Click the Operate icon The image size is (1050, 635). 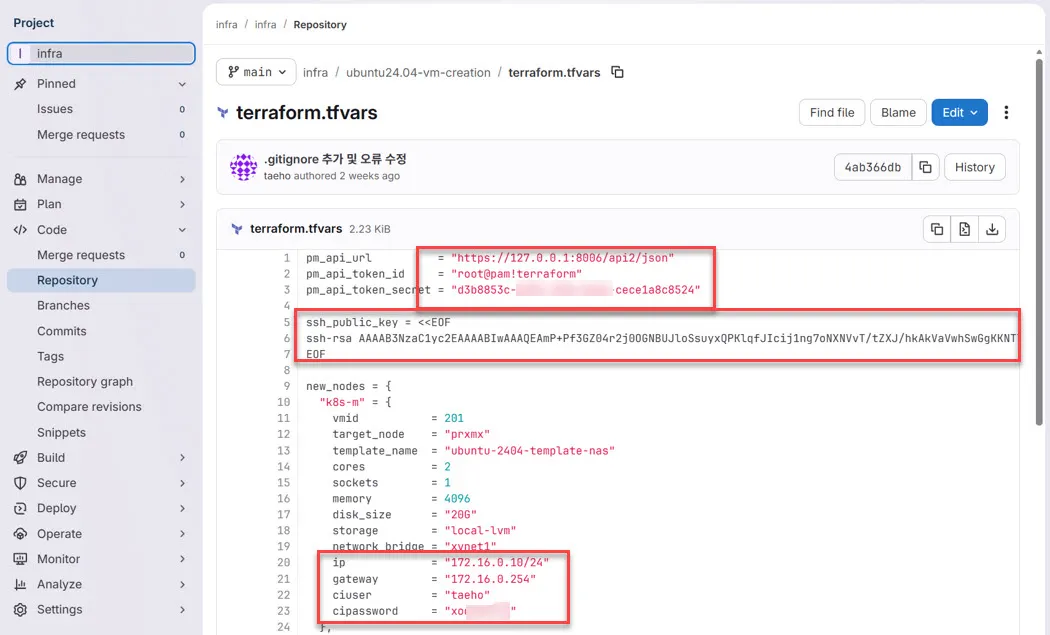click(20, 534)
